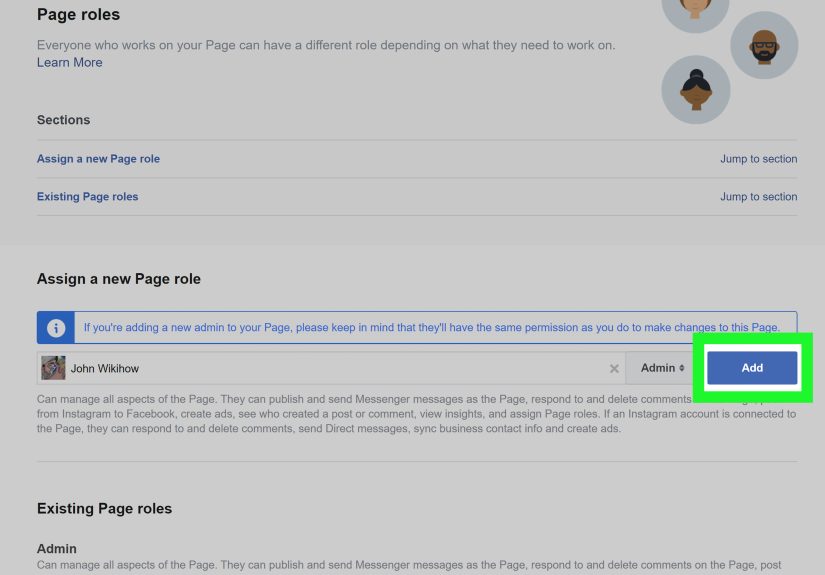The height and width of the screenshot is (575, 825).
Task: Clear John Wikihow with the X icon
Action: tap(614, 369)
